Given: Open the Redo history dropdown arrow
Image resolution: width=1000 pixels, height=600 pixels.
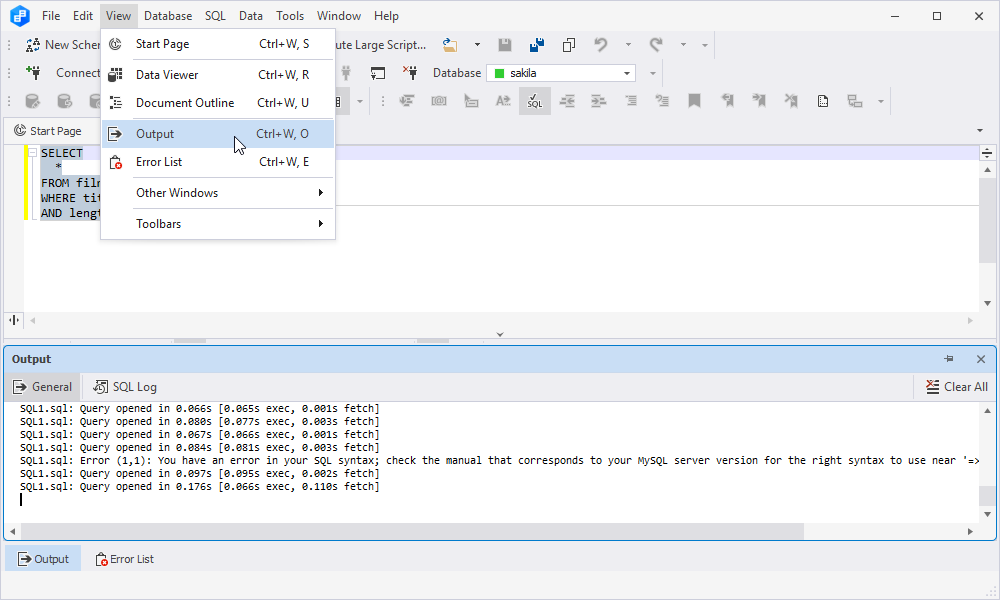Looking at the screenshot, I should click(x=683, y=45).
